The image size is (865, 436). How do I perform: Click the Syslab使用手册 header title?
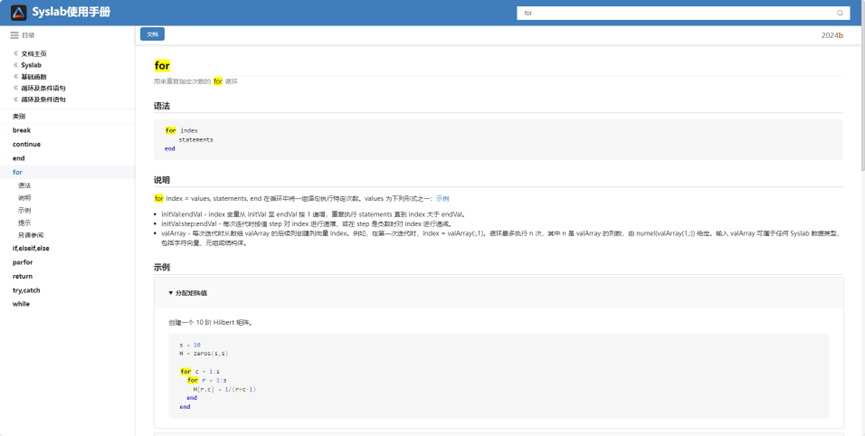[x=71, y=12]
